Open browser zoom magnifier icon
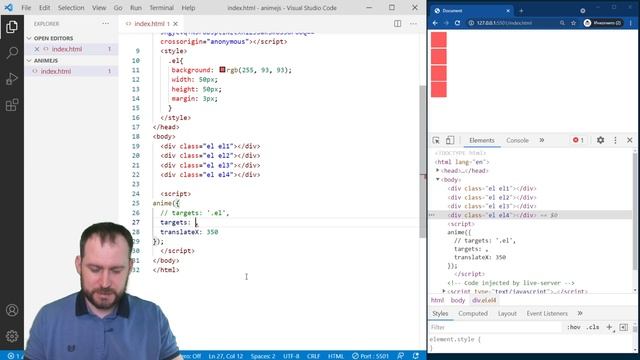This screenshot has height=360, width=640. point(562,23)
